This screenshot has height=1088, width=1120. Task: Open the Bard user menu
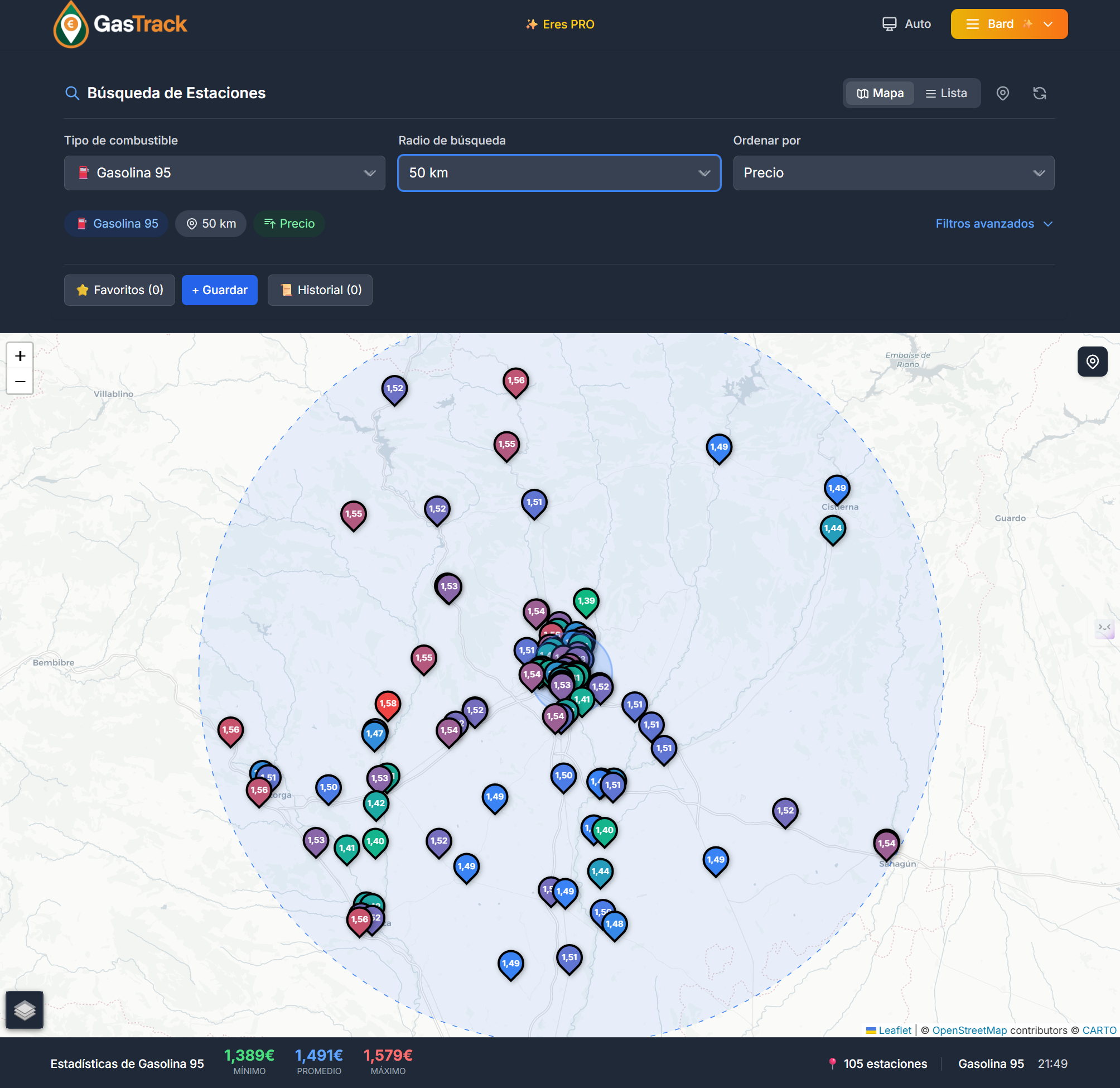(1009, 24)
